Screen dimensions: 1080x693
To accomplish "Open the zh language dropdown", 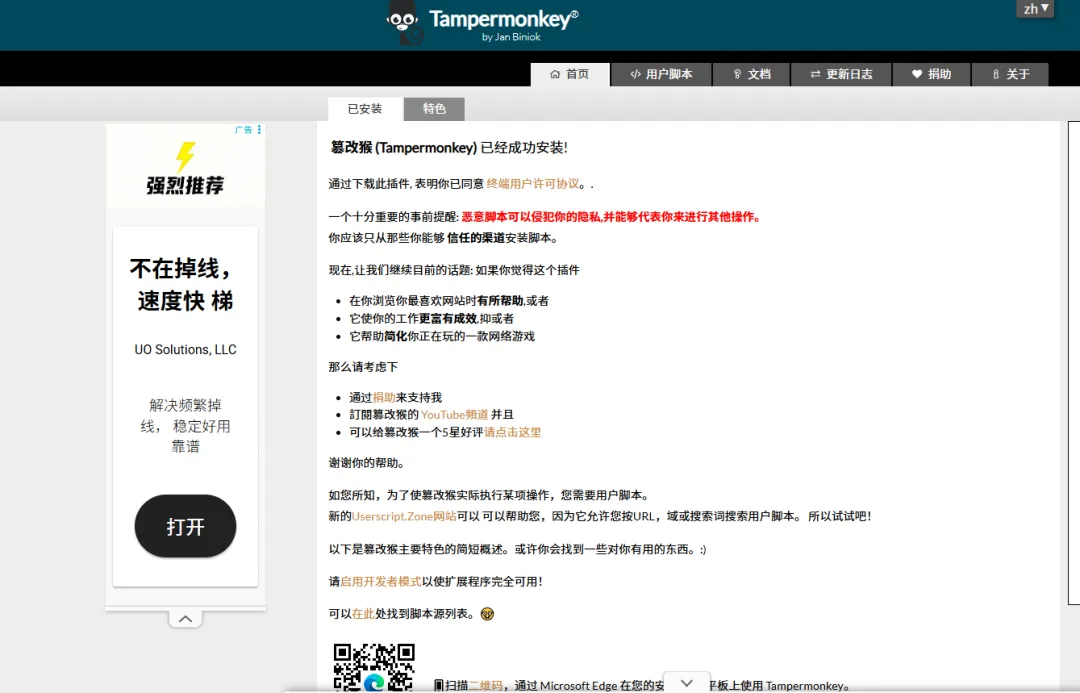I will pos(1035,9).
